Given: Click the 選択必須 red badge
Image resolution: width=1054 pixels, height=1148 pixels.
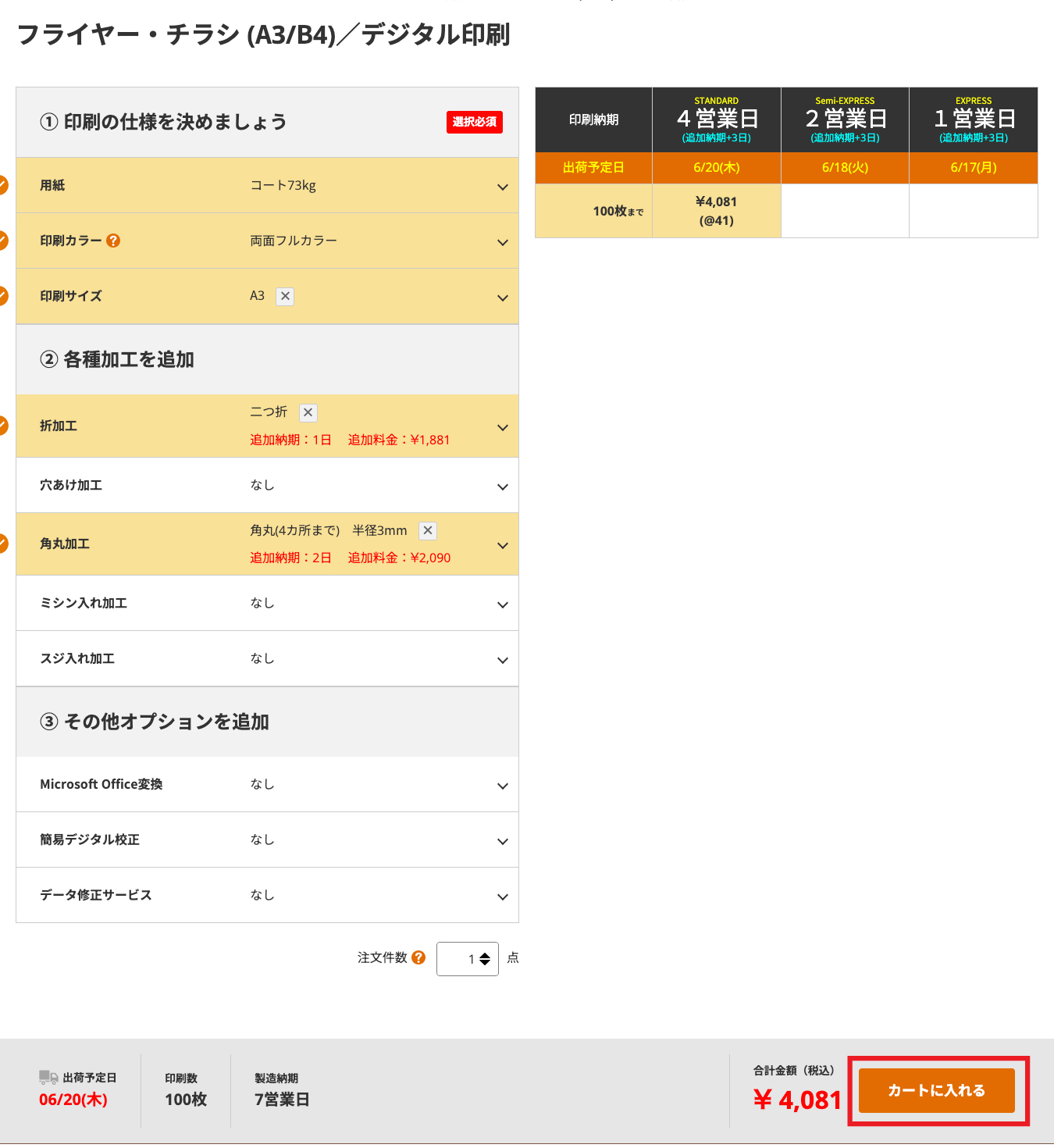Looking at the screenshot, I should (475, 122).
